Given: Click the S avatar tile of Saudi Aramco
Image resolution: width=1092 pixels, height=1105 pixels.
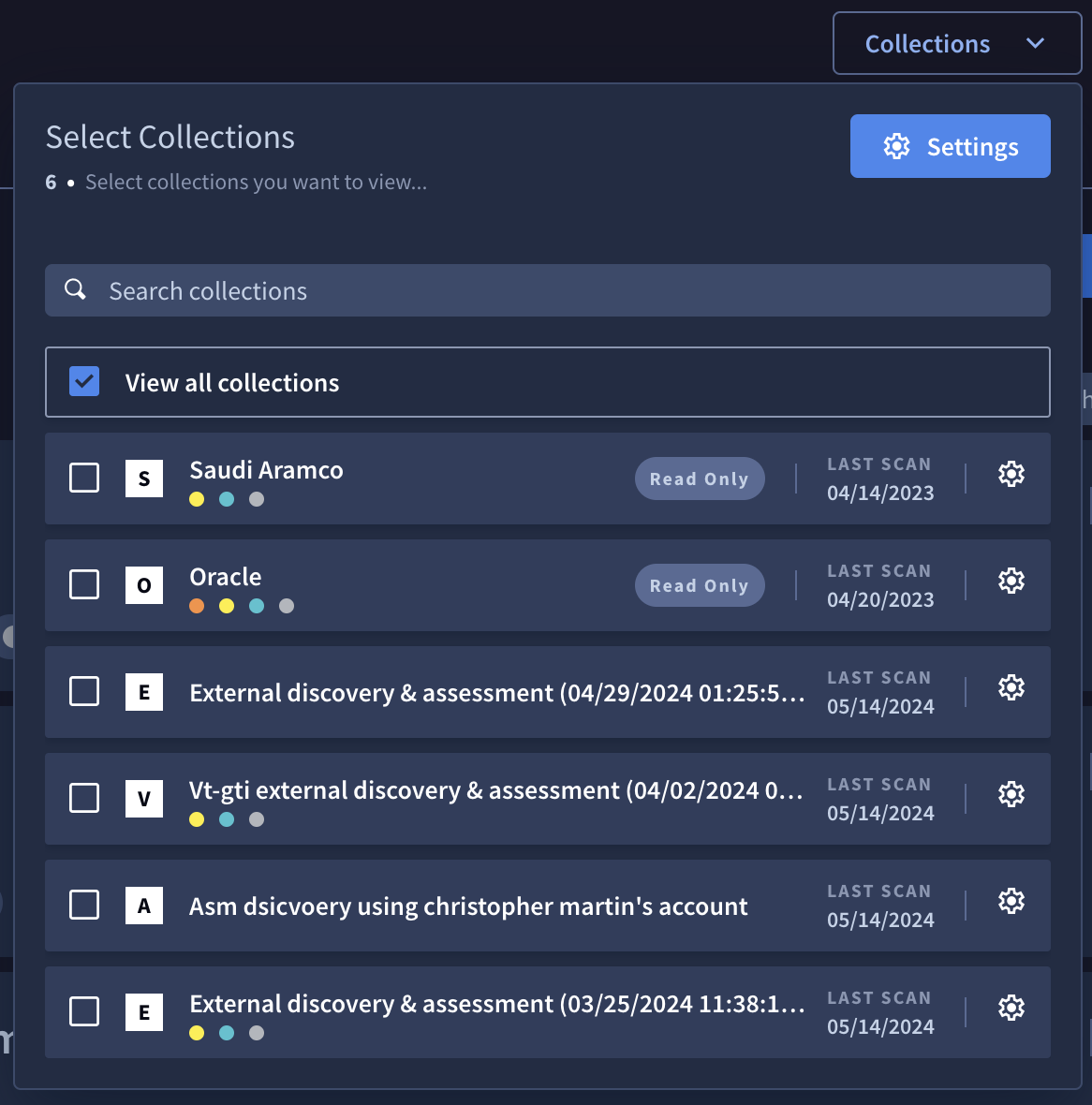Looking at the screenshot, I should coord(144,479).
